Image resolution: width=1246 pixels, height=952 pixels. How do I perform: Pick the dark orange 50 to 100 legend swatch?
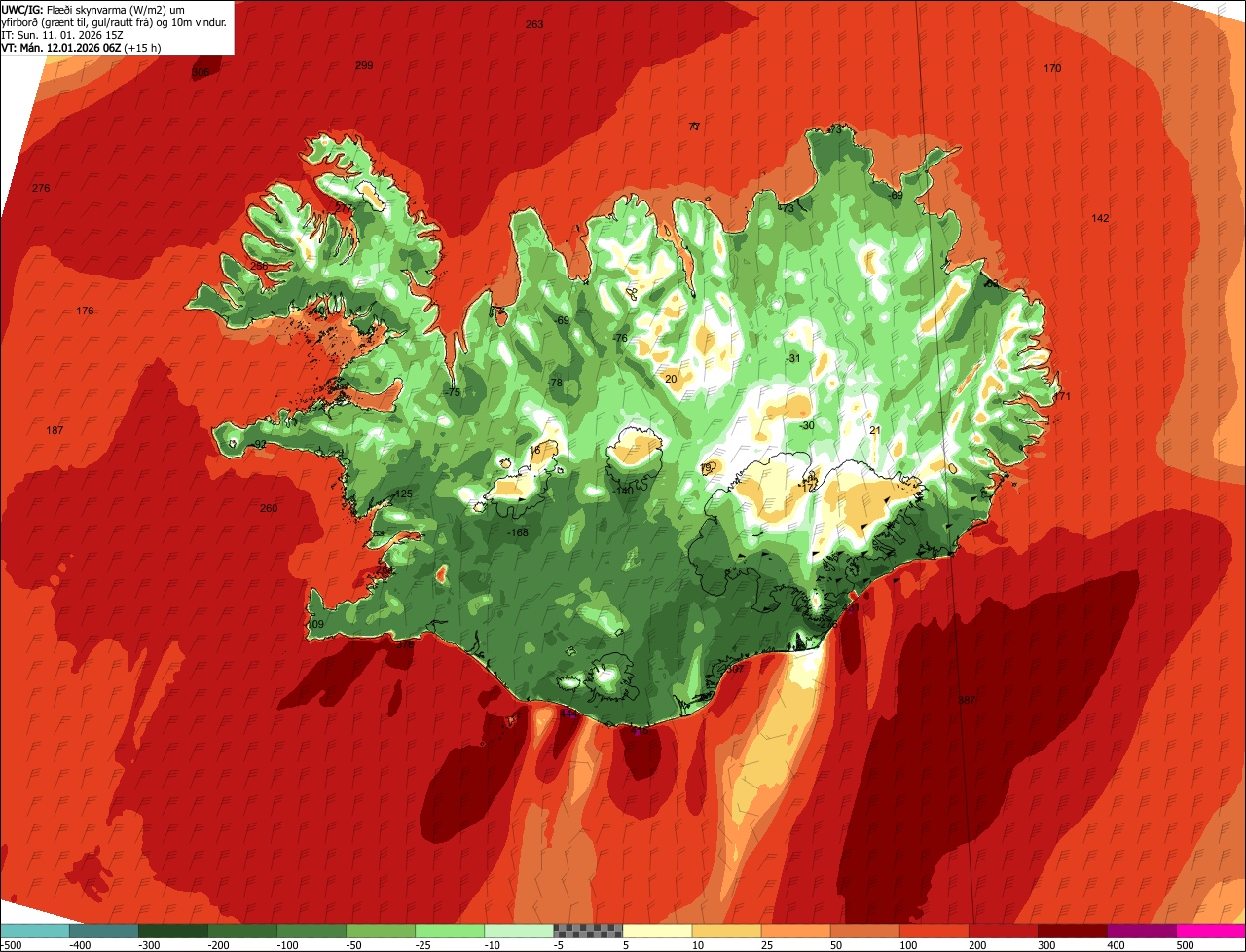pos(864,931)
